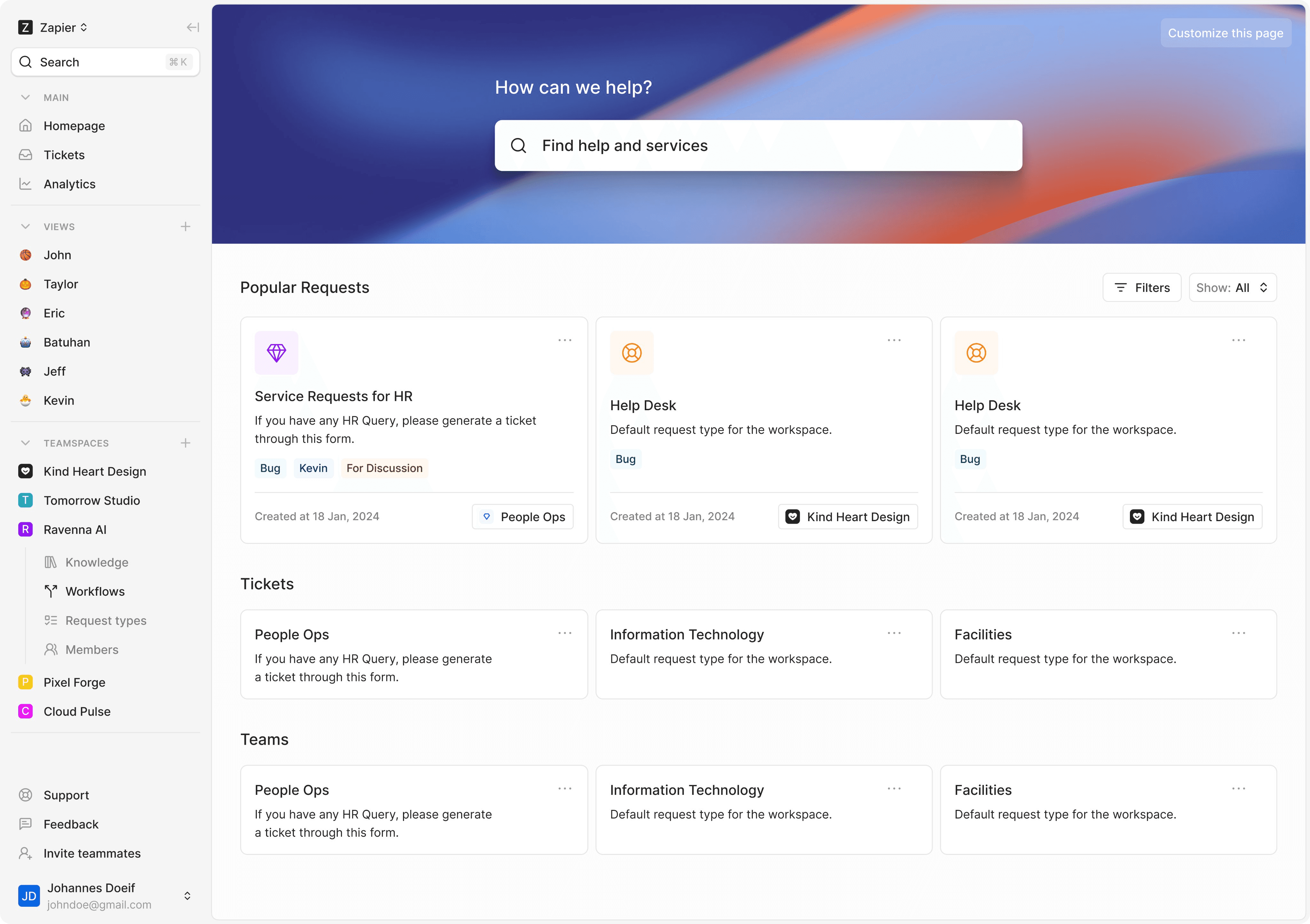Go to Tickets in sidebar
The height and width of the screenshot is (924, 1310).
pyautogui.click(x=64, y=154)
